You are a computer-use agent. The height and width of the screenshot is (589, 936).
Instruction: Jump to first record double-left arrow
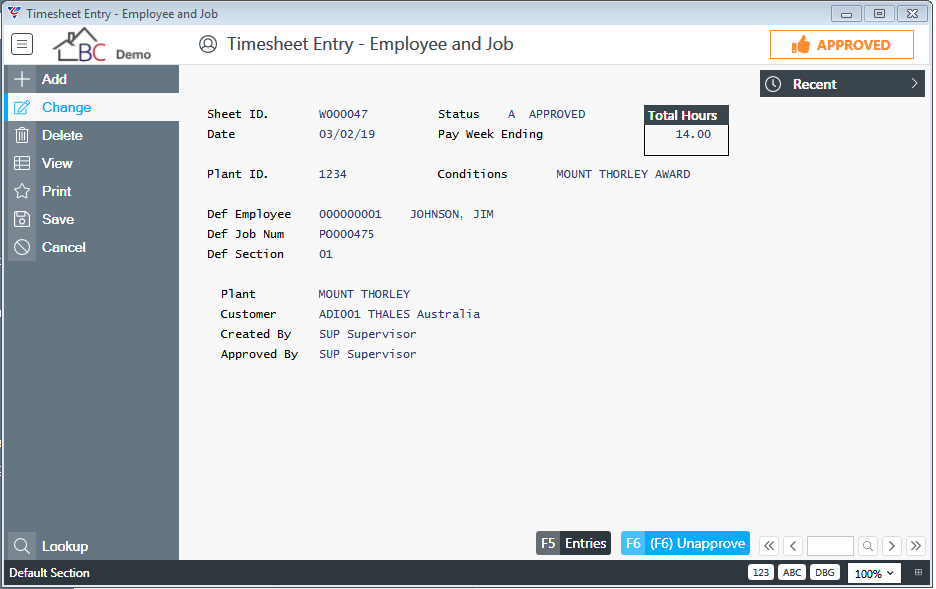point(769,545)
